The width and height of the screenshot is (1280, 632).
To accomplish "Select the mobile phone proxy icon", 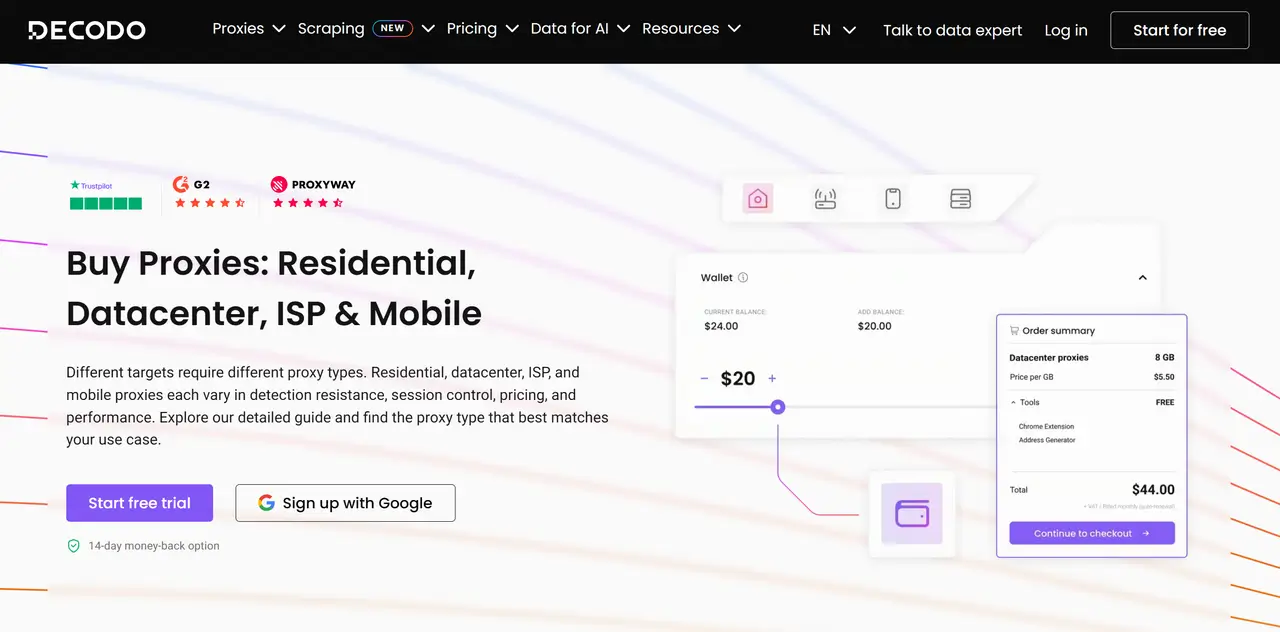I will [893, 199].
